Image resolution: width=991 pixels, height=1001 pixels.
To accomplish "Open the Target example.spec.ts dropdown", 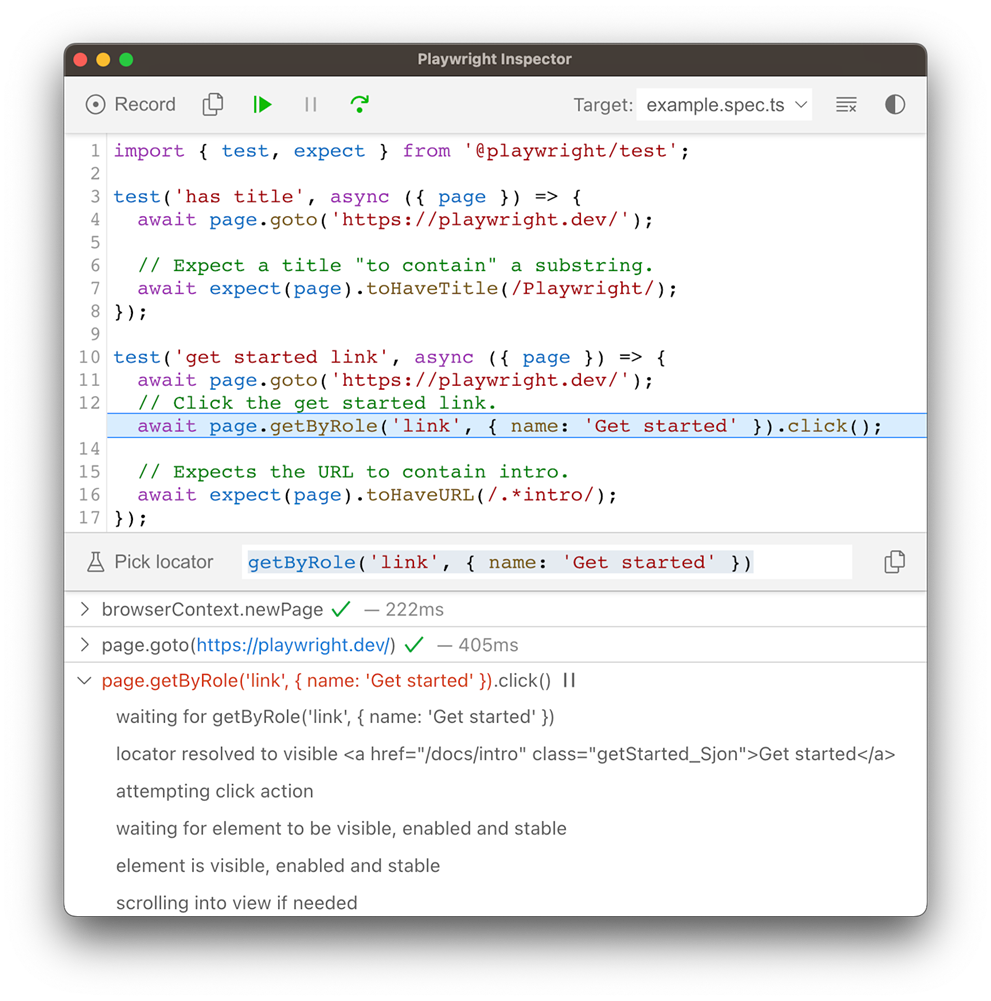I will 725,105.
